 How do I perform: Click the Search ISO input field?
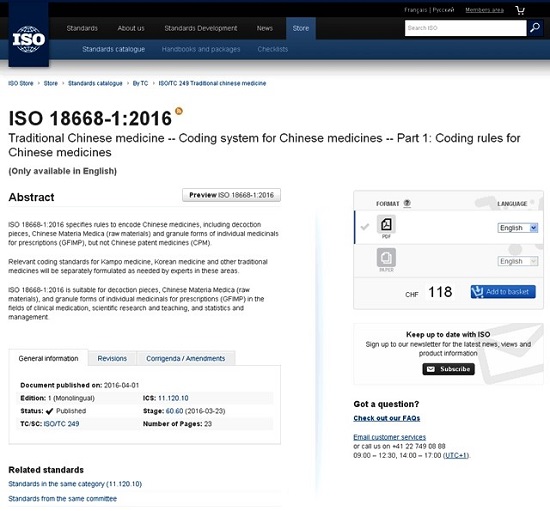coord(465,28)
